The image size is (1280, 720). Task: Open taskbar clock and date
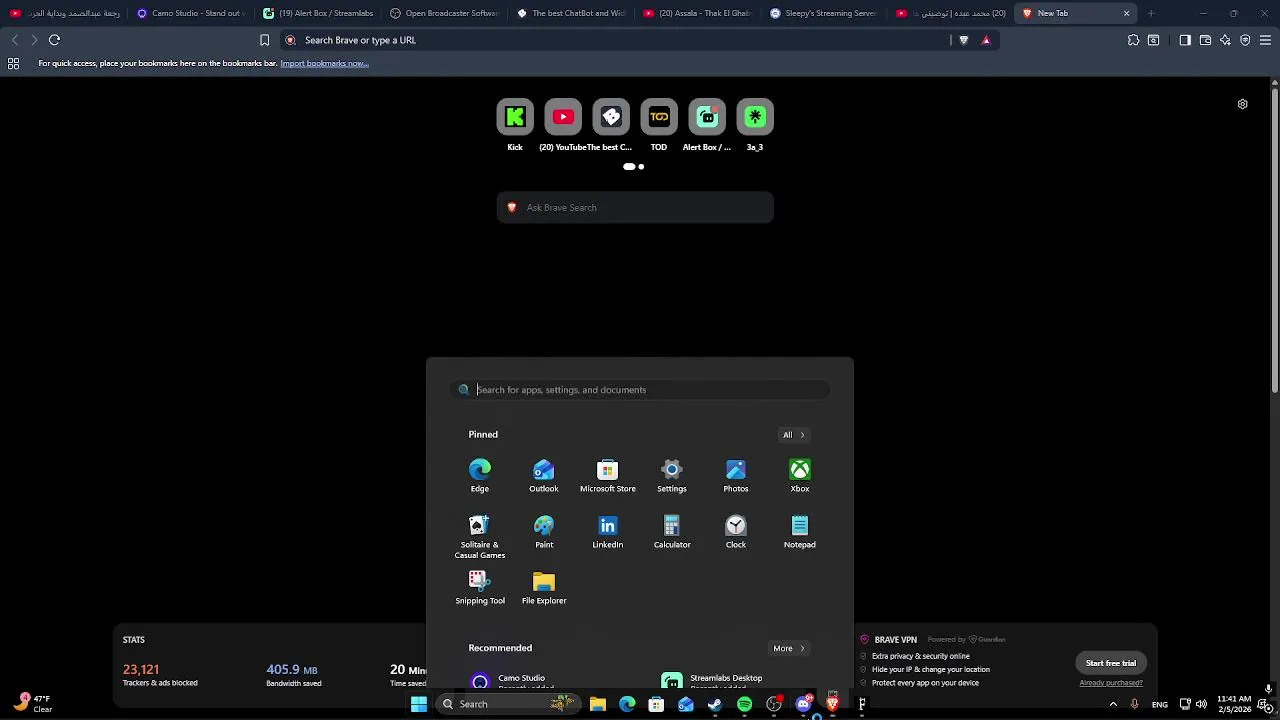pyautogui.click(x=1234, y=704)
